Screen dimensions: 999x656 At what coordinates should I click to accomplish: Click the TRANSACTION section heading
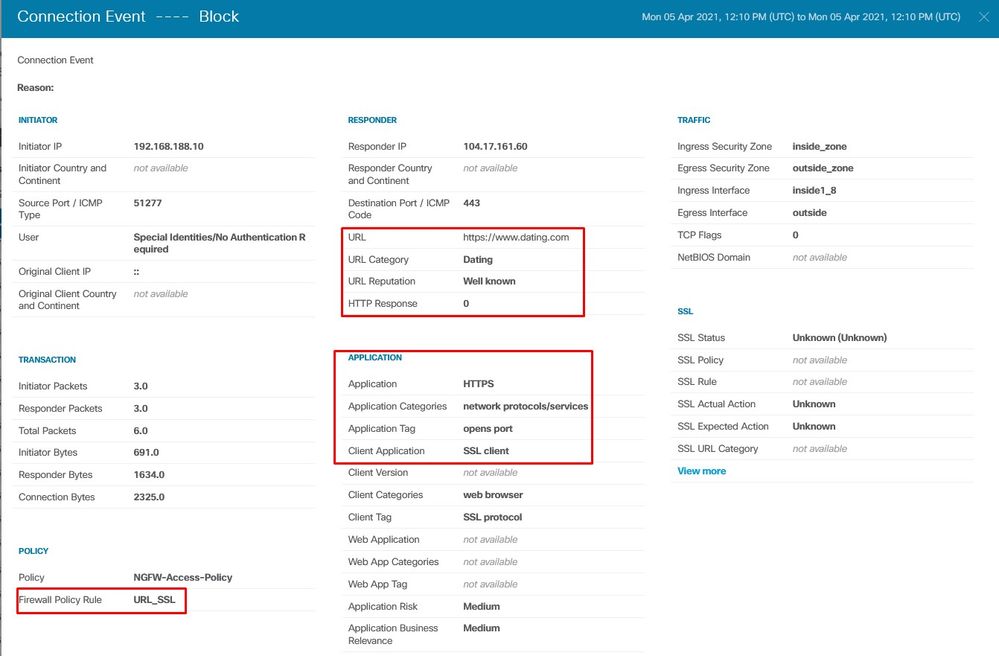(47, 360)
